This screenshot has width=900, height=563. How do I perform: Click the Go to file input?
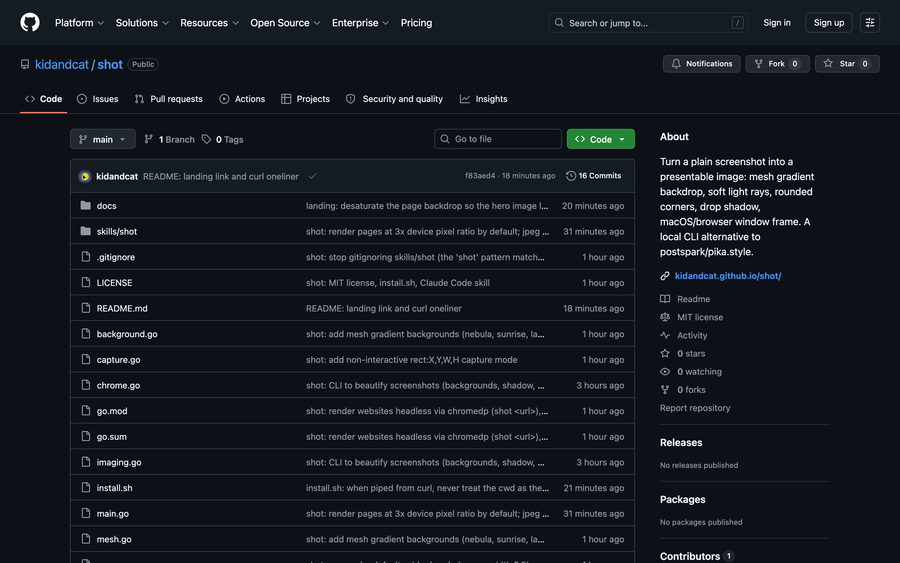click(x=498, y=139)
